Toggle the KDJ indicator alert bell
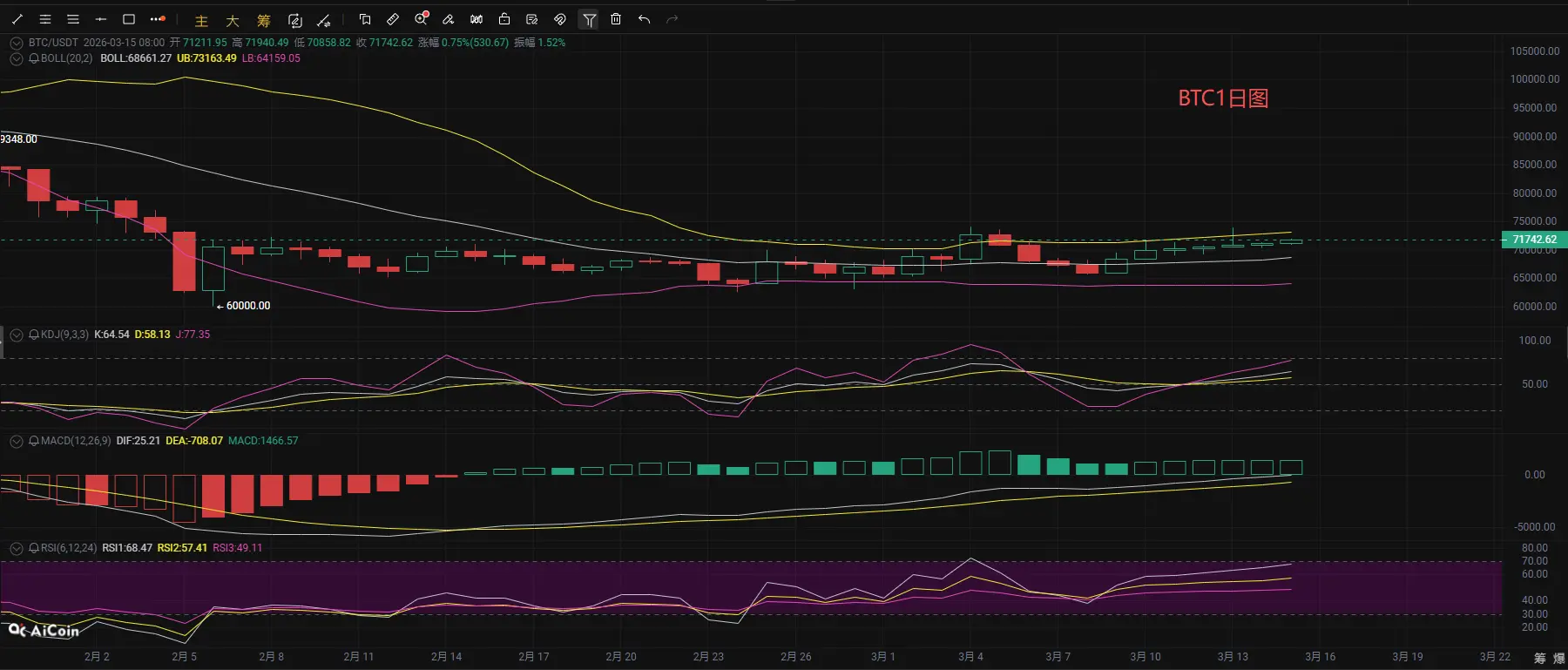 click(34, 335)
